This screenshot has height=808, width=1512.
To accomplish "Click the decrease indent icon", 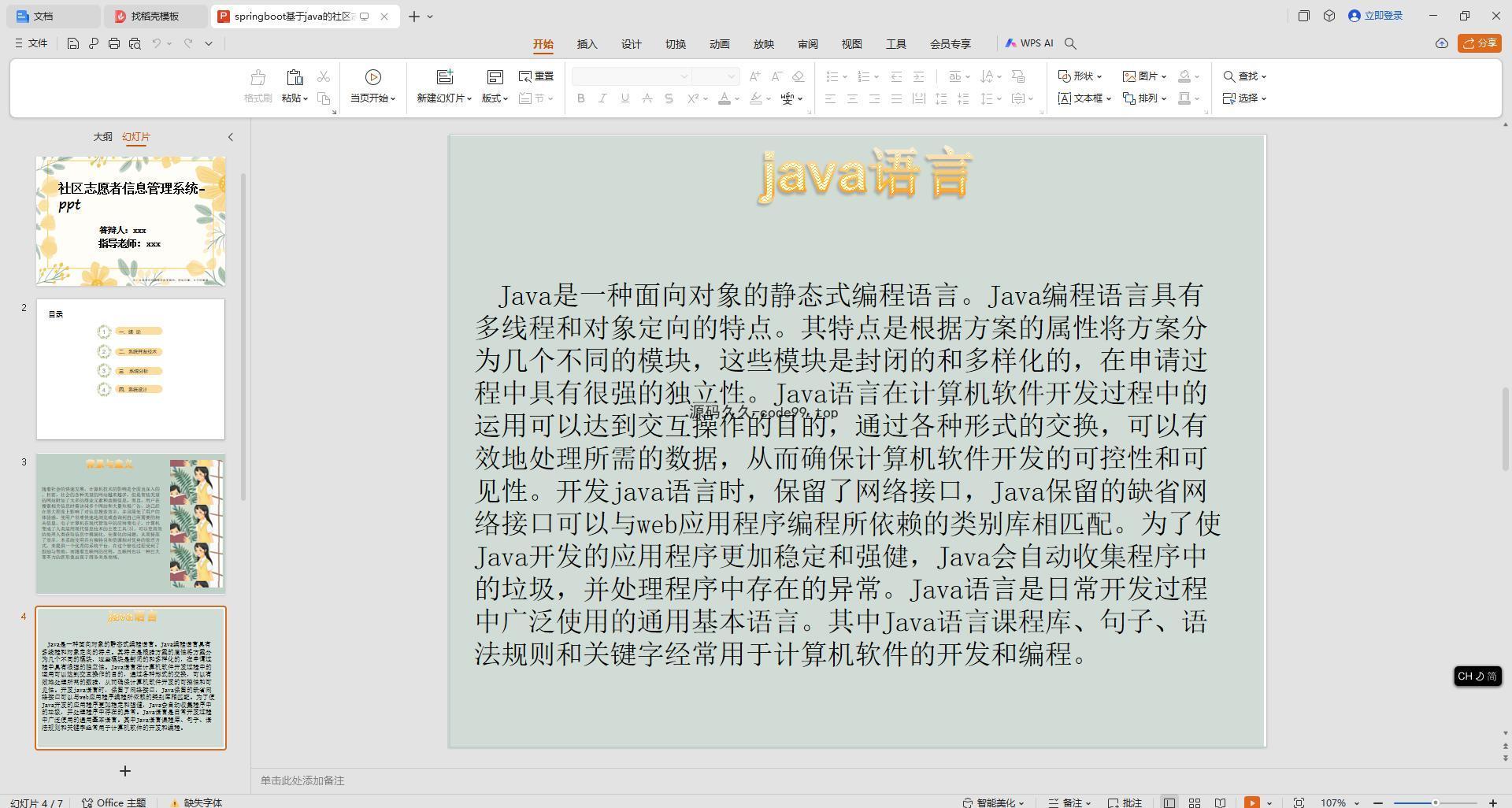I will (x=896, y=76).
